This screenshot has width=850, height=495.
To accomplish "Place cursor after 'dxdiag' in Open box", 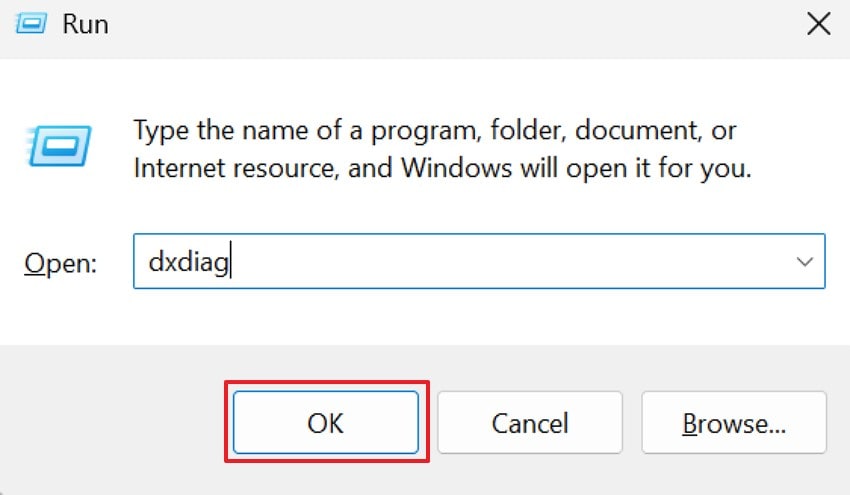I will point(232,262).
